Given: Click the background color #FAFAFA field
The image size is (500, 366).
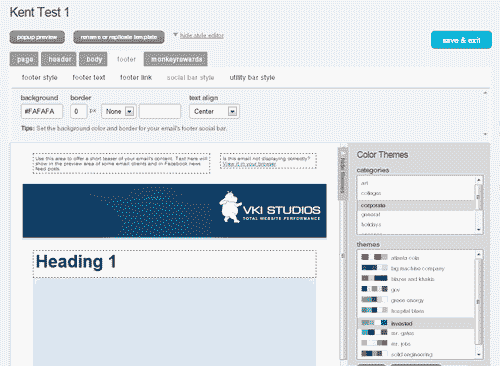Looking at the screenshot, I should coord(42,111).
